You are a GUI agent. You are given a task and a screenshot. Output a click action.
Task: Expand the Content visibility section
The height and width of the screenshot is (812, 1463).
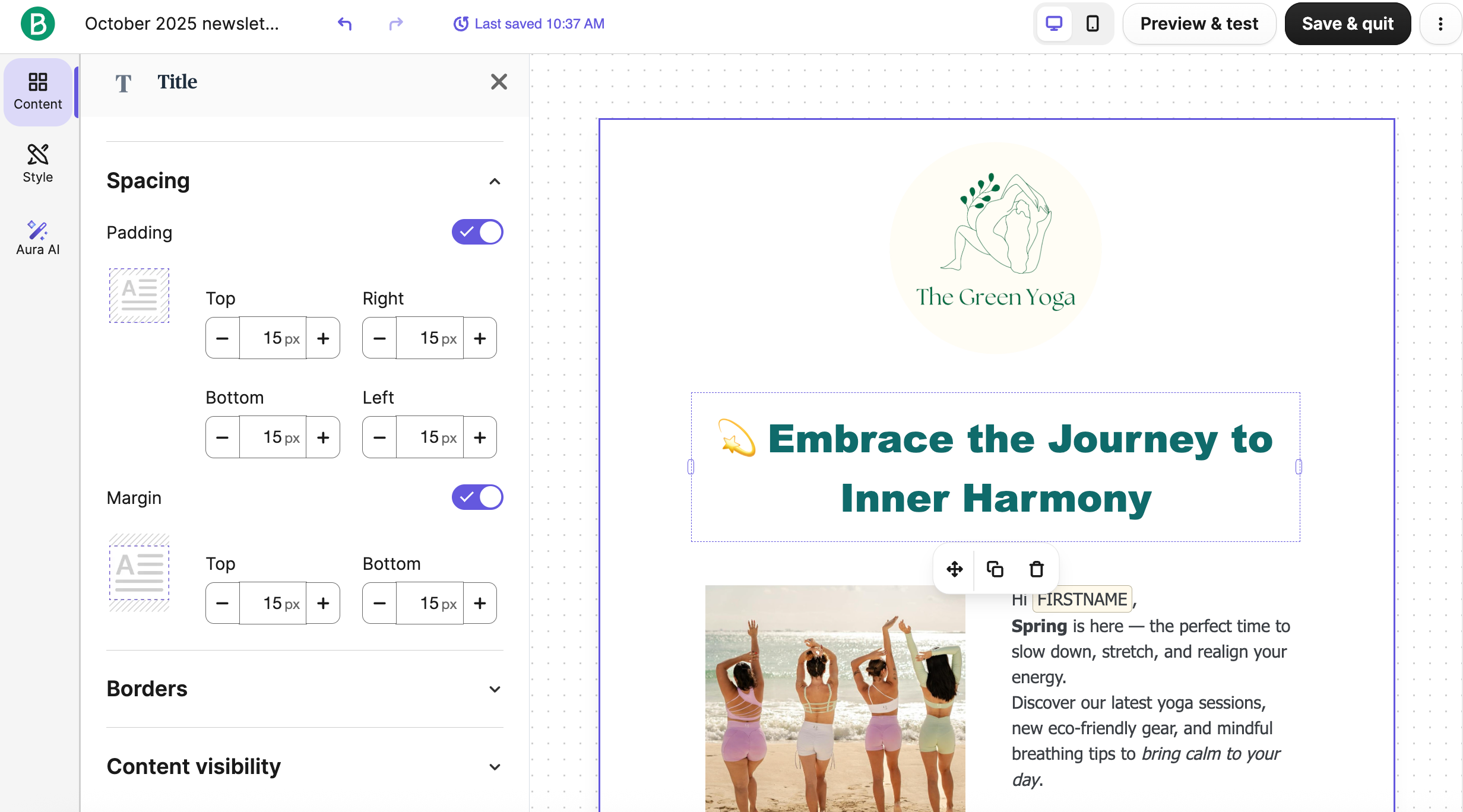pyautogui.click(x=495, y=767)
